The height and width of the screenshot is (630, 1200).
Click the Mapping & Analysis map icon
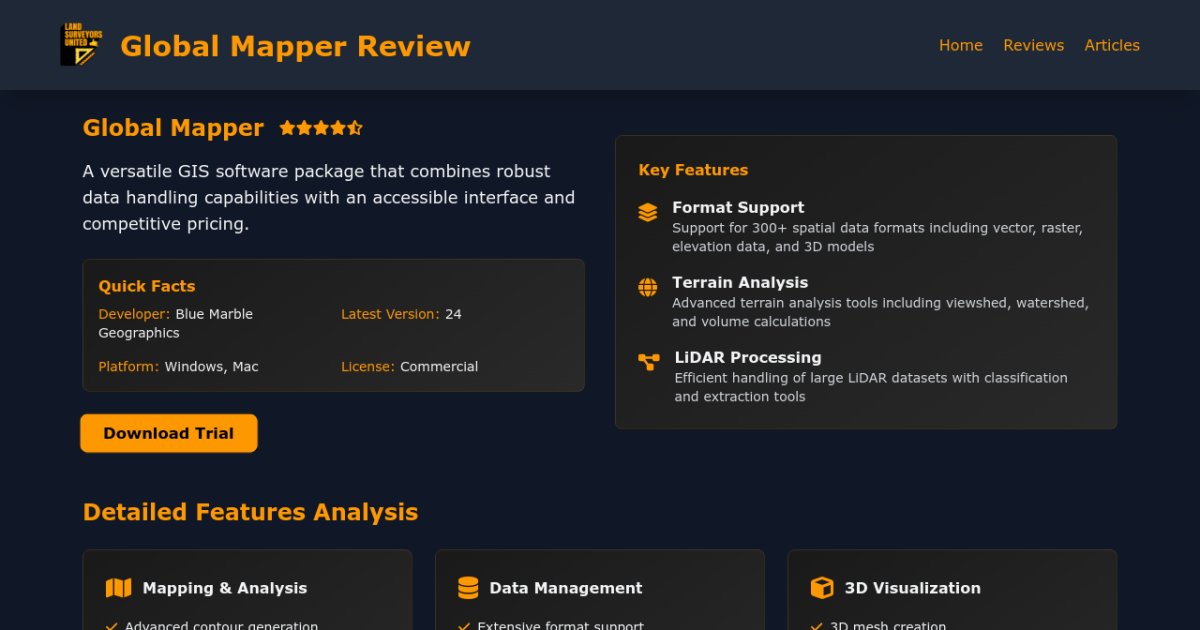[118, 588]
